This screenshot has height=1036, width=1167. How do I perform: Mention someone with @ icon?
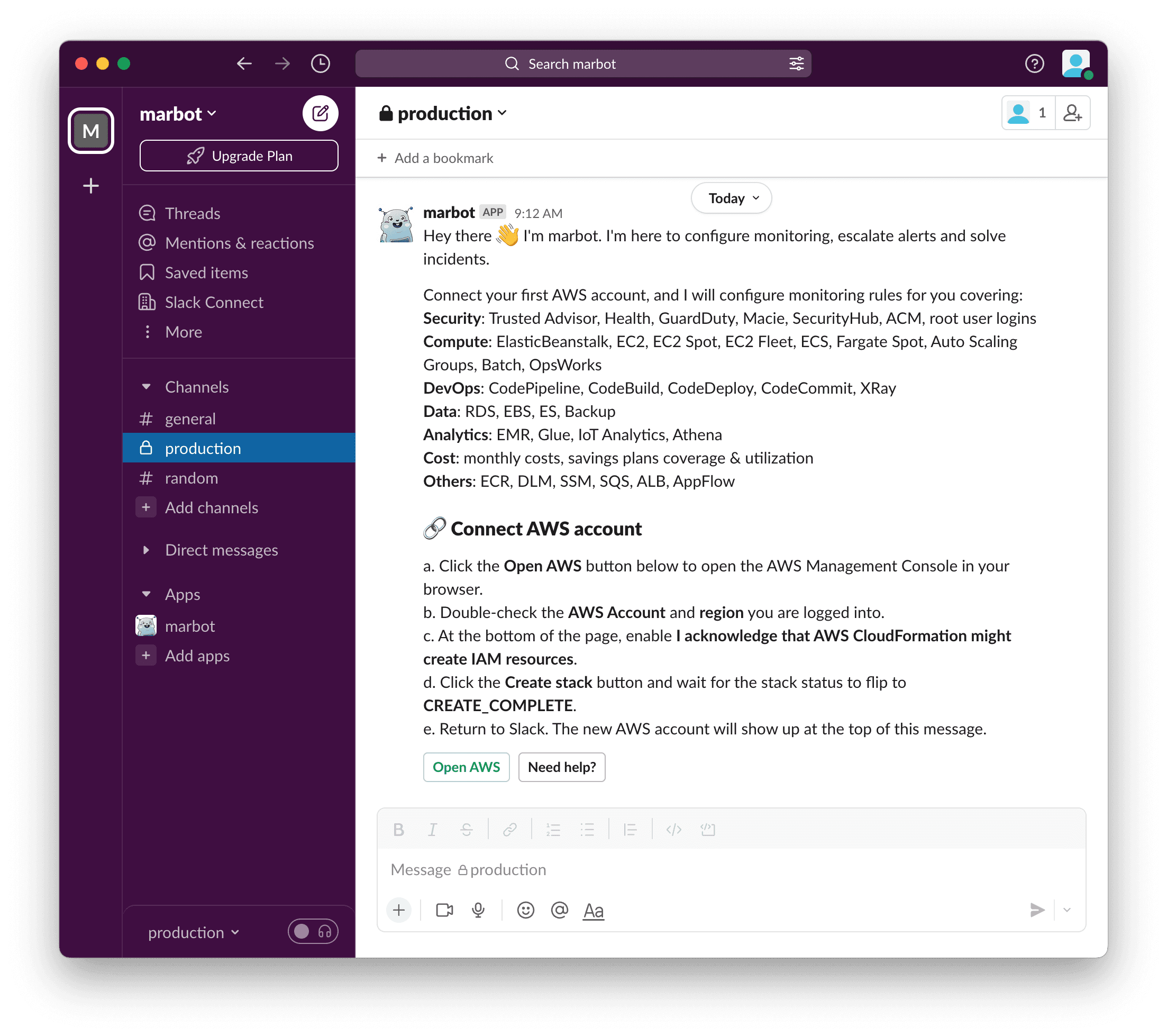tap(560, 910)
